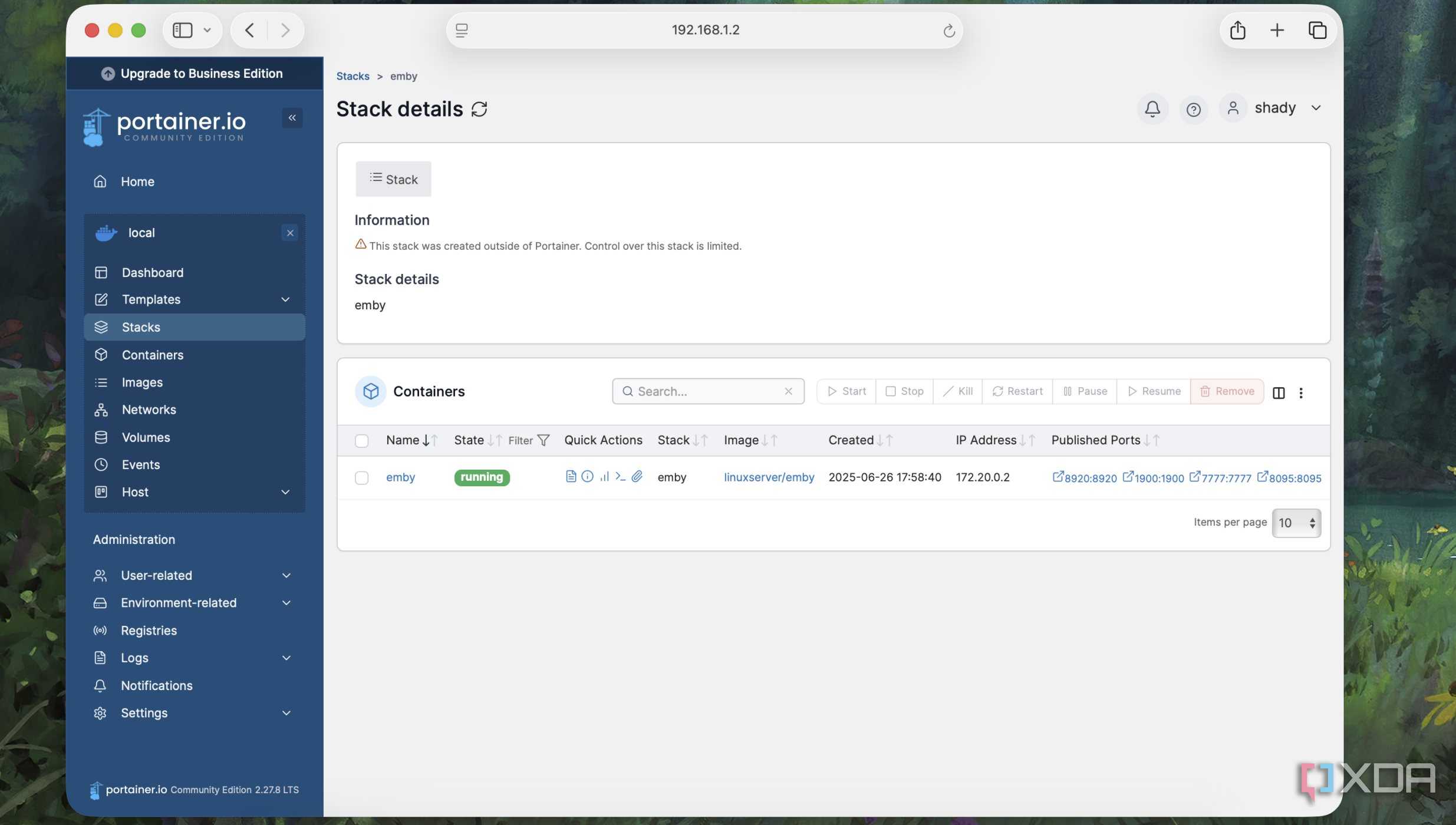Open Containers in sidebar

point(195,355)
